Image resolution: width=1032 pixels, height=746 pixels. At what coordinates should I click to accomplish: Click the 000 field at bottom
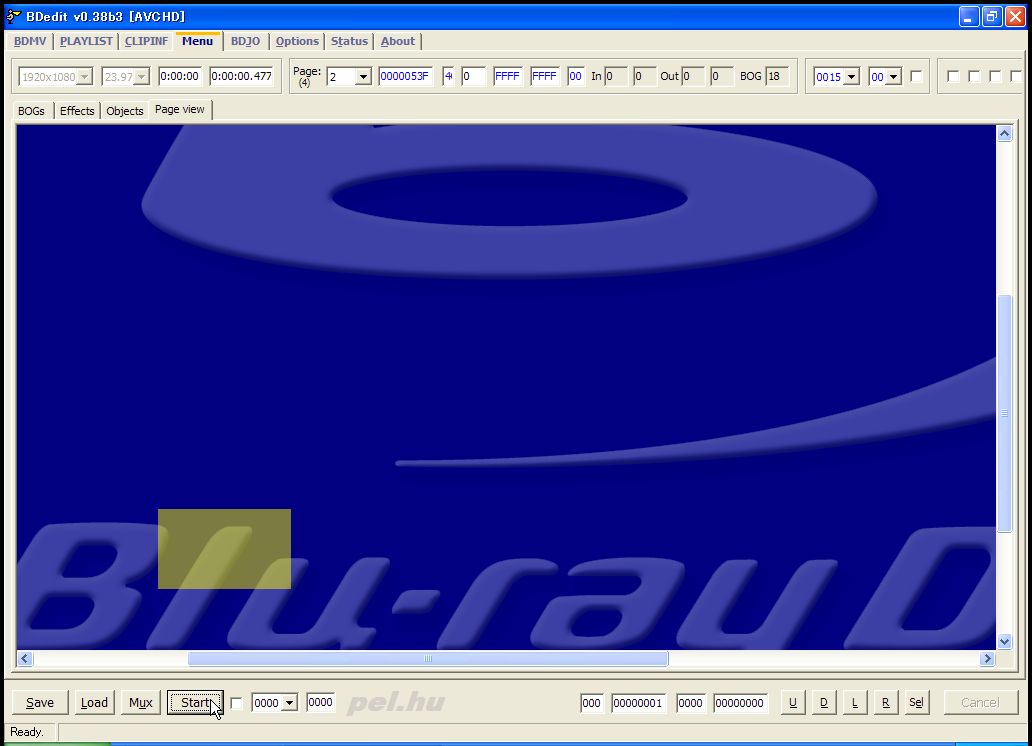[592, 703]
